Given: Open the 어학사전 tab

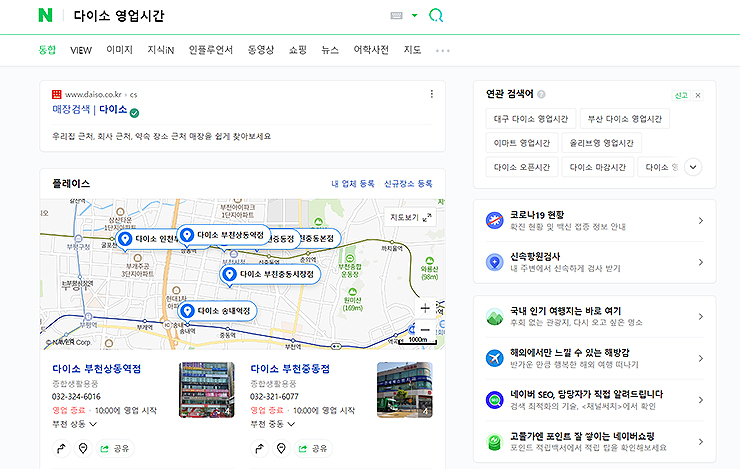Looking at the screenshot, I should 371,50.
